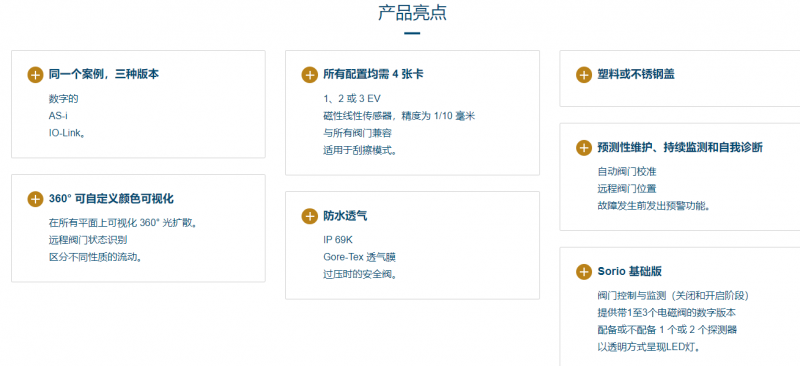
Task: Click the text 以透明方式呈现LED灯。
Action: pos(648,347)
